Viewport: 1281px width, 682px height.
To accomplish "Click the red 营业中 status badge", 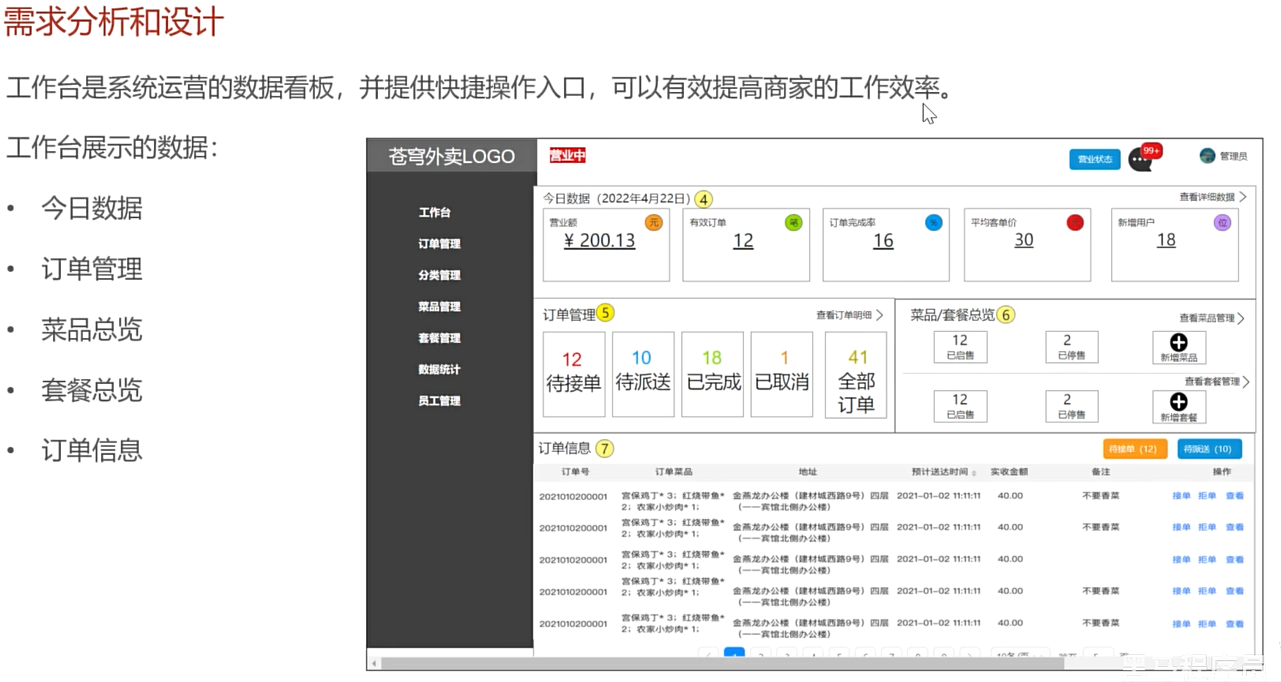I will (567, 155).
